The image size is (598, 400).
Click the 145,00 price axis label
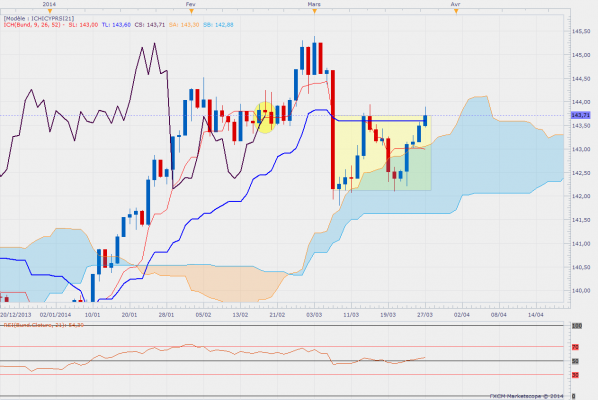point(581,55)
